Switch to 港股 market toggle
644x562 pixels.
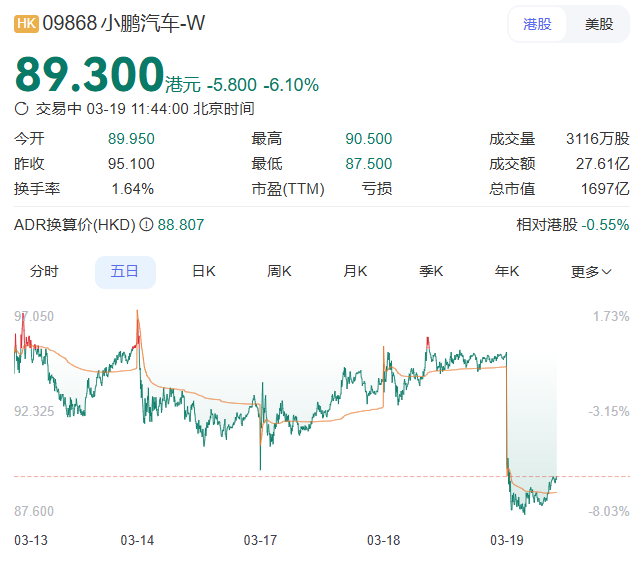pyautogui.click(x=537, y=24)
